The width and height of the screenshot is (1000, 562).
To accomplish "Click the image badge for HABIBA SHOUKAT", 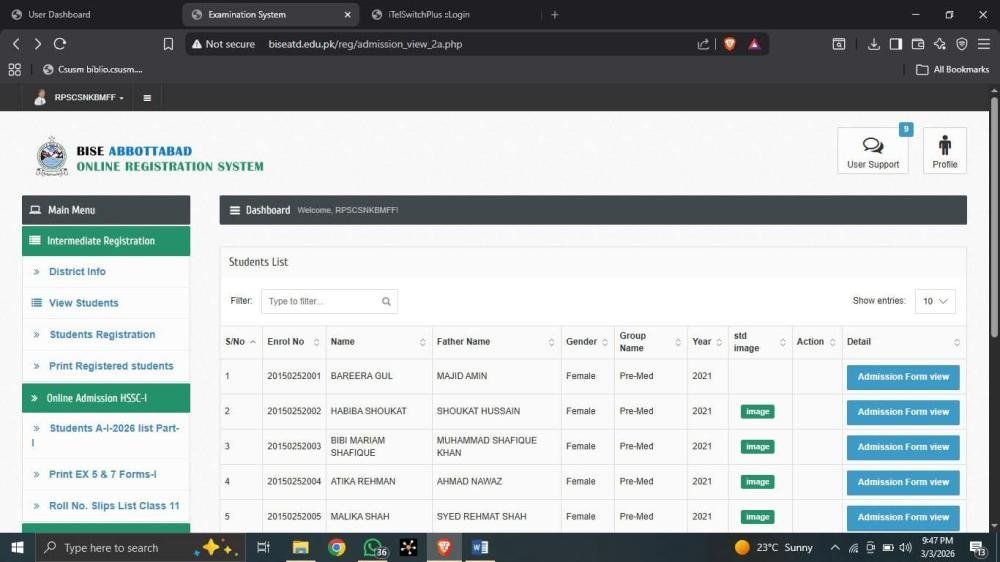I will [x=757, y=412].
